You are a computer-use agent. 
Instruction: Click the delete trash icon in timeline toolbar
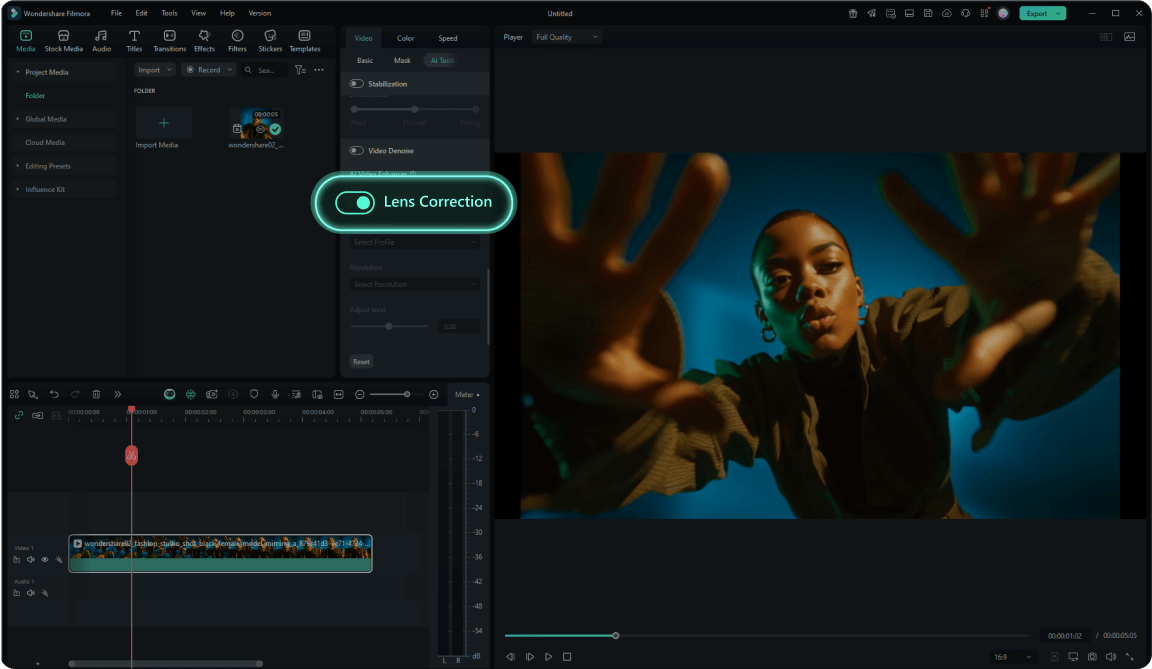click(96, 394)
